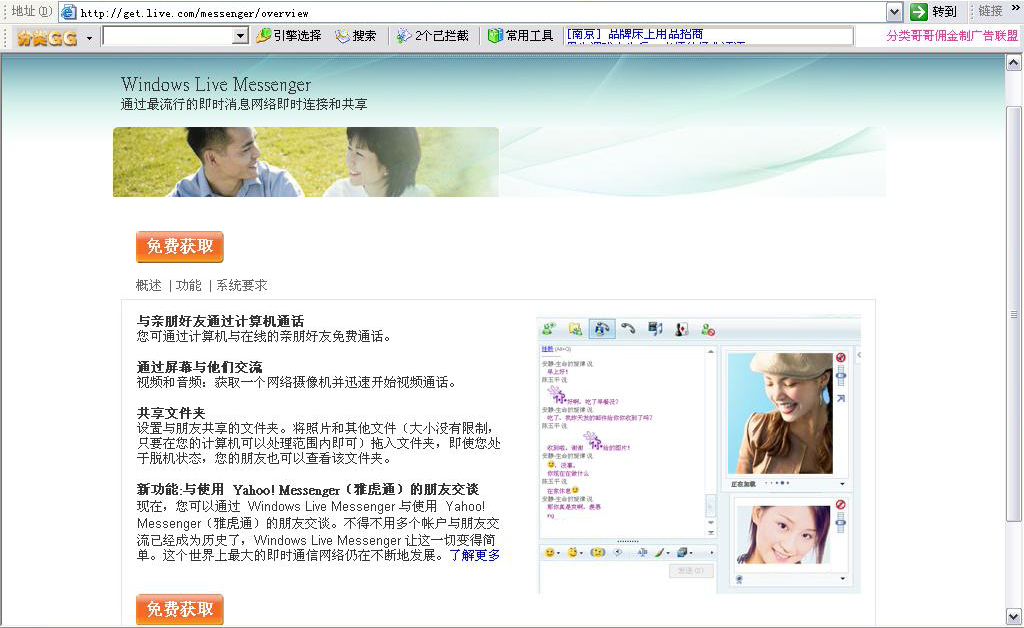
Task: Expand the 链接 links toolbar chevron
Action: pyautogui.click(x=1016, y=8)
